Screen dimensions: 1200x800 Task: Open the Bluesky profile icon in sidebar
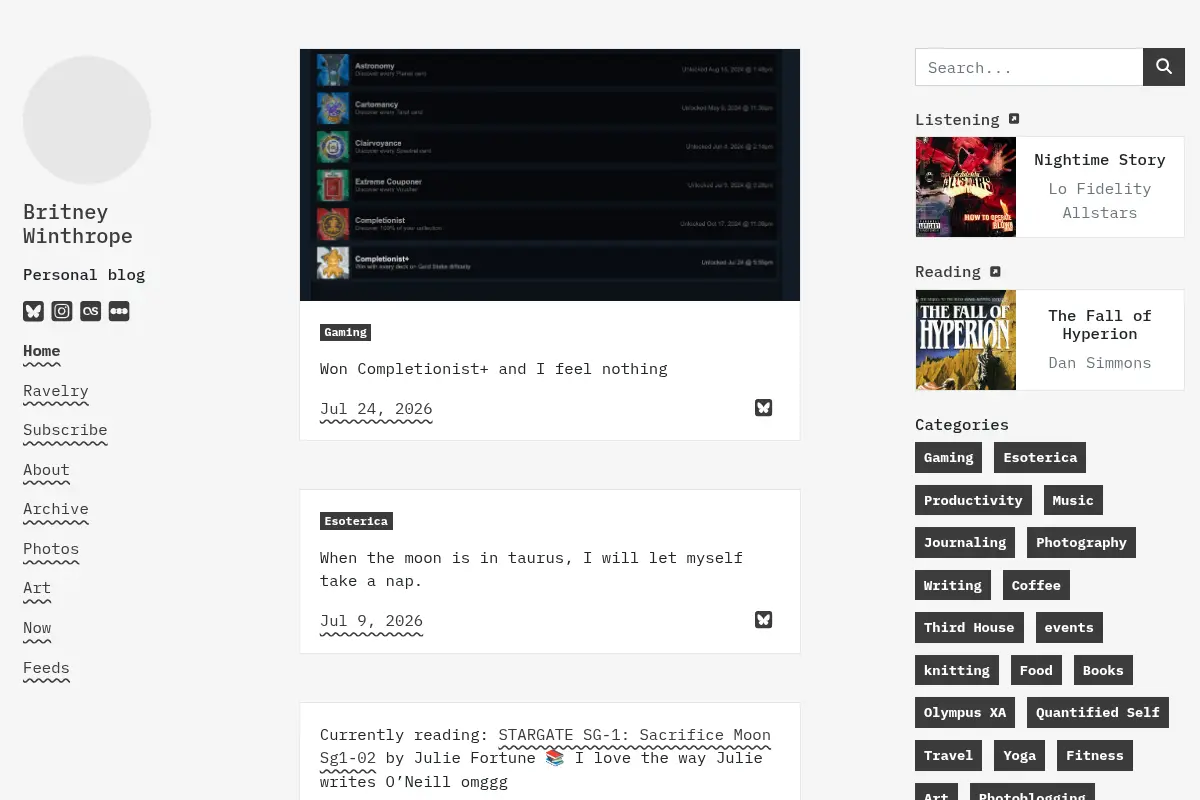tap(33, 311)
